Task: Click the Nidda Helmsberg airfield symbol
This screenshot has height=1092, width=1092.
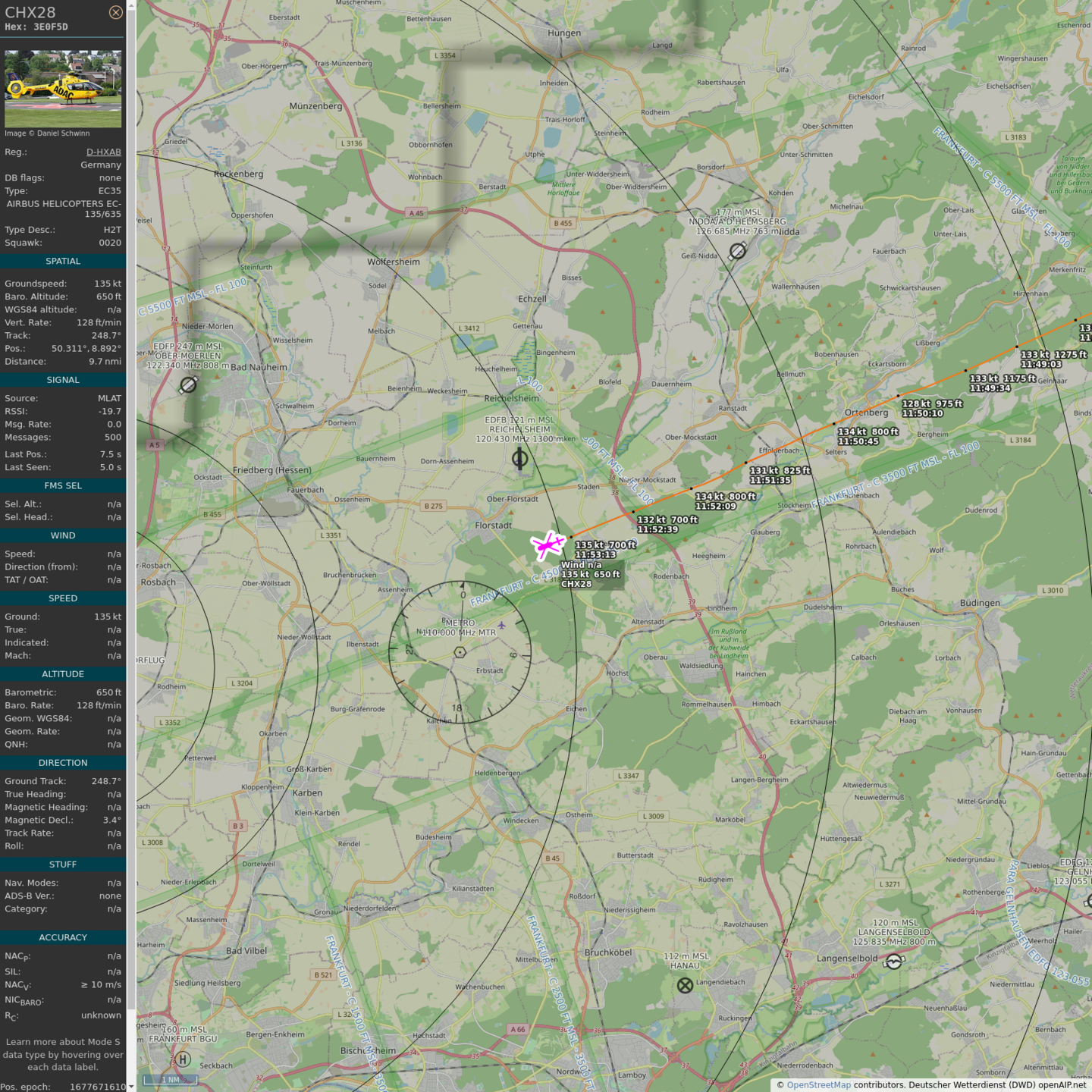Action: [737, 251]
